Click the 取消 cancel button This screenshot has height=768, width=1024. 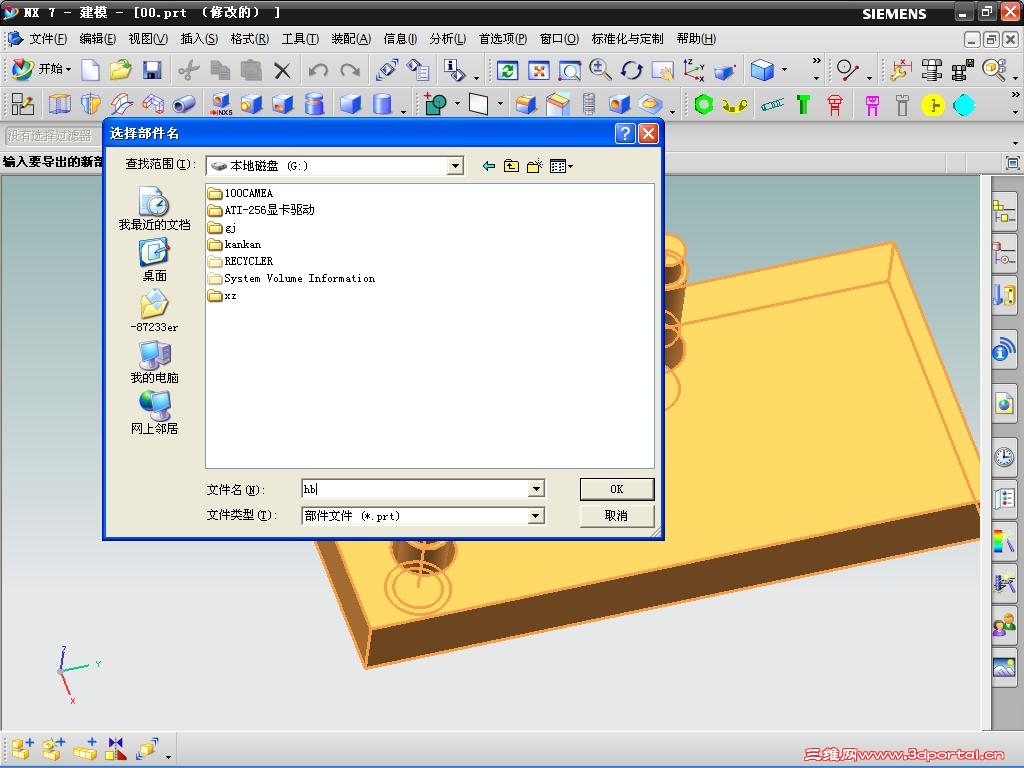616,516
